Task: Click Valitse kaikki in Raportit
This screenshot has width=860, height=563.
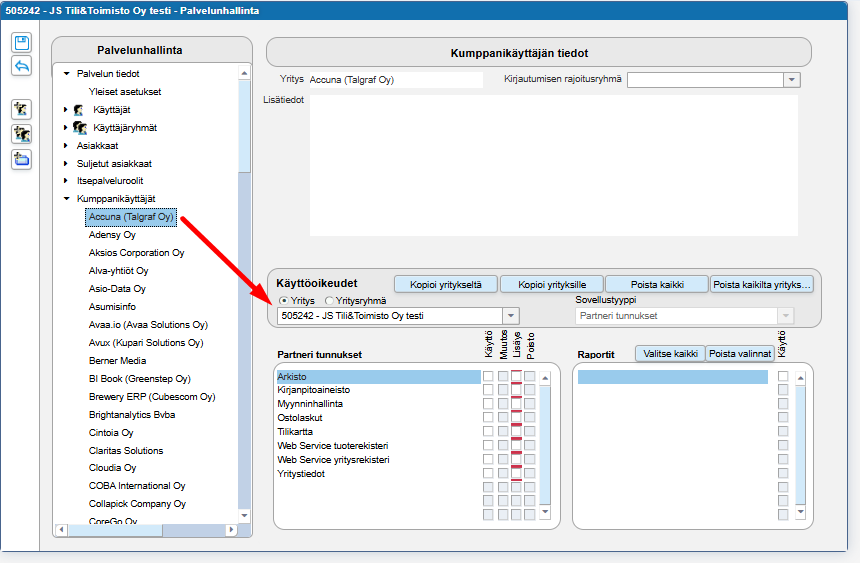Action: pyautogui.click(x=670, y=353)
